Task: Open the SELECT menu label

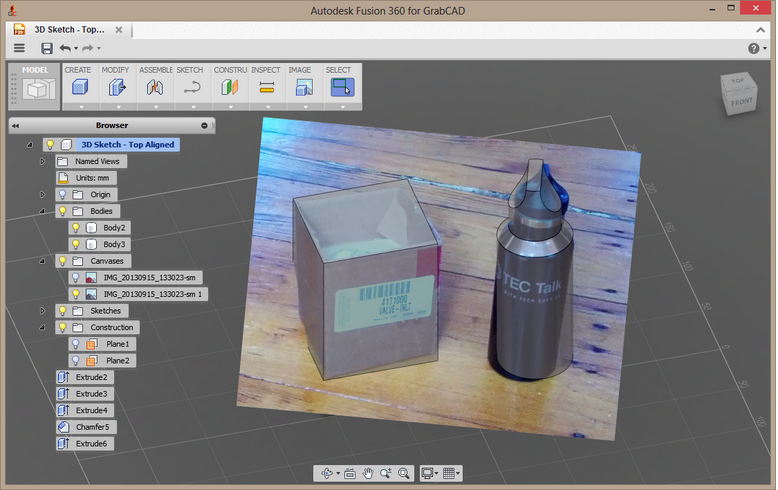Action: click(x=338, y=70)
